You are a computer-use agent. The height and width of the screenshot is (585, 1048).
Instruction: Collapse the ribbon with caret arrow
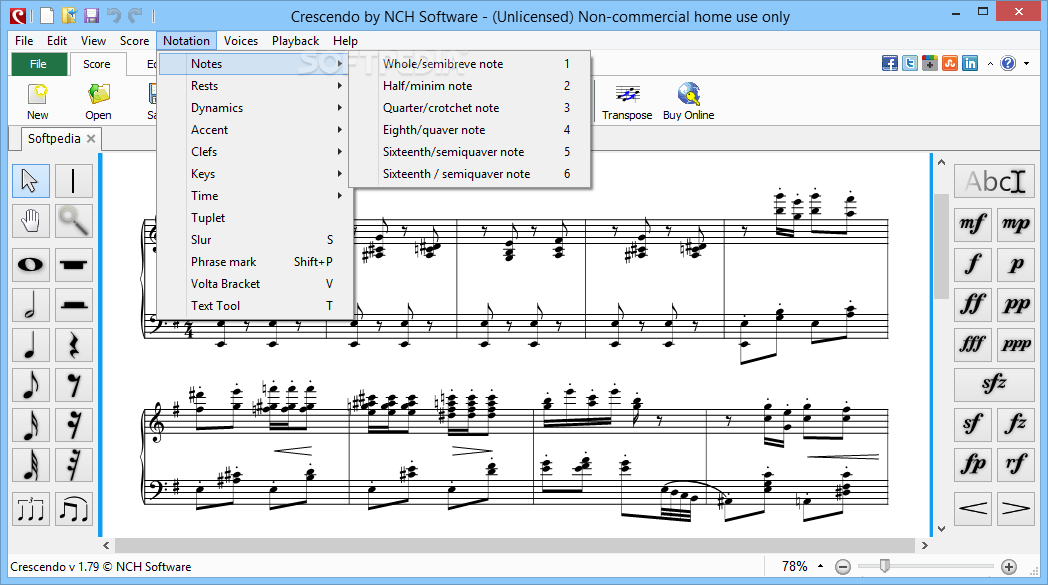click(x=991, y=64)
